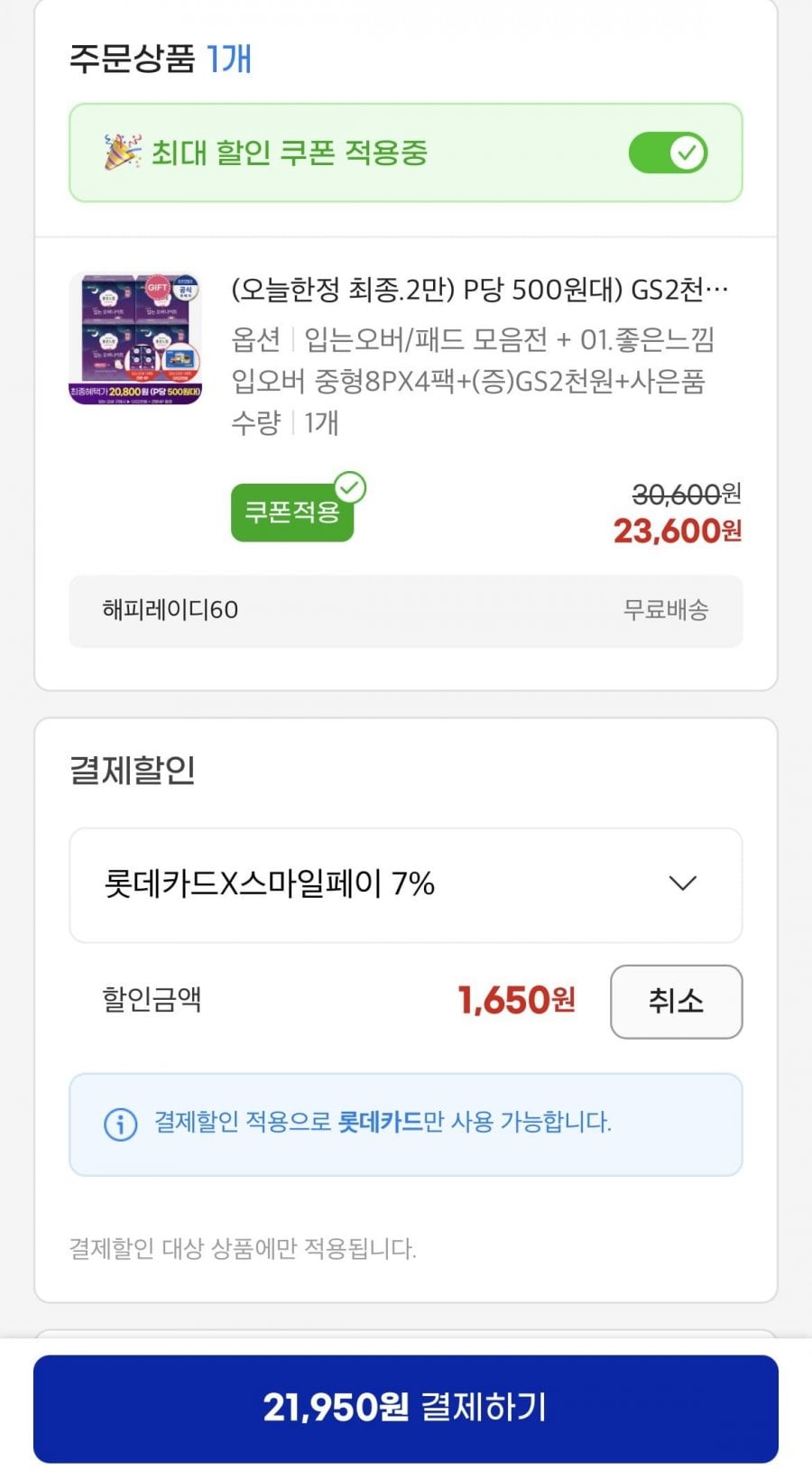Tap the 1,650원 discount amount
This screenshot has width=812, height=1480.
(x=516, y=1000)
